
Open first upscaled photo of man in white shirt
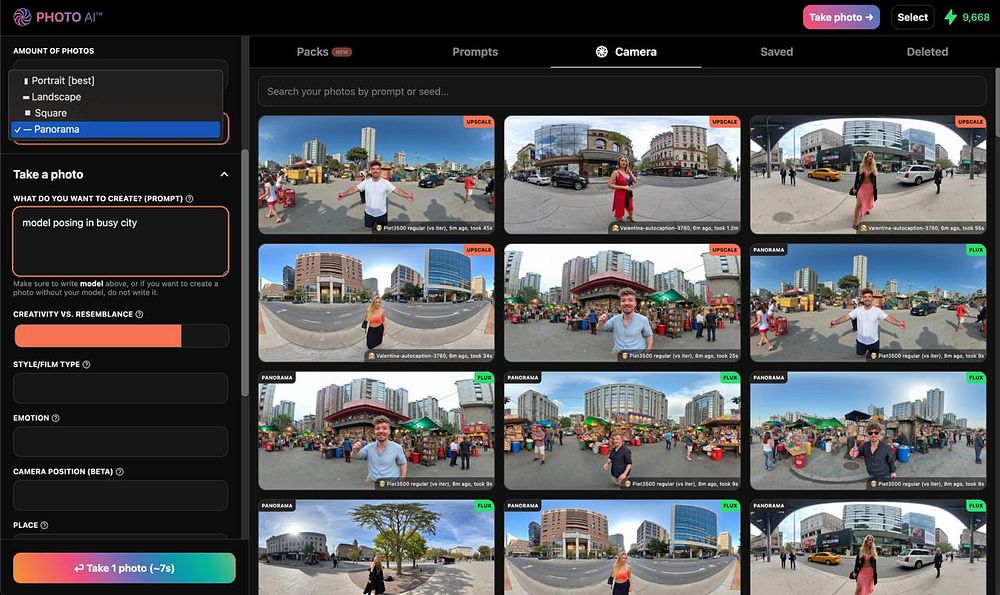376,175
